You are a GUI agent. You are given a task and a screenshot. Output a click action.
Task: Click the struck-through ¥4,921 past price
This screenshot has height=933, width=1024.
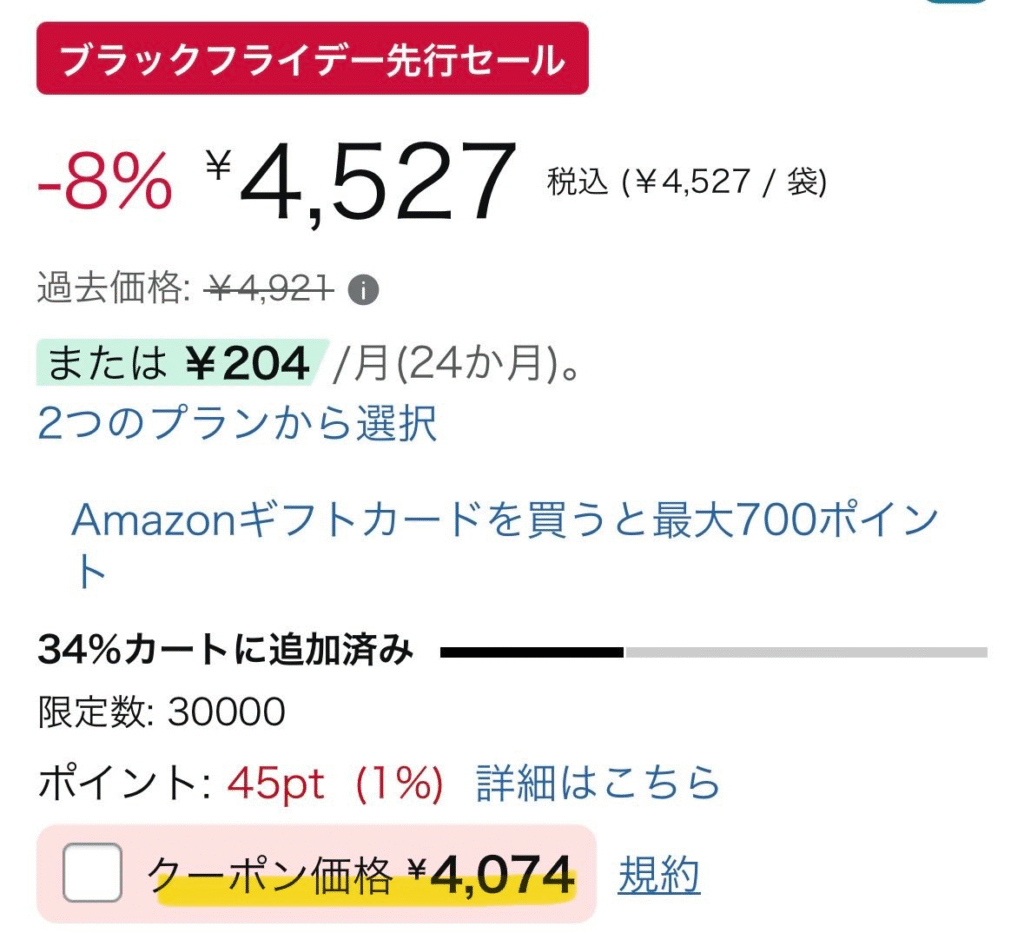pyautogui.click(x=268, y=290)
